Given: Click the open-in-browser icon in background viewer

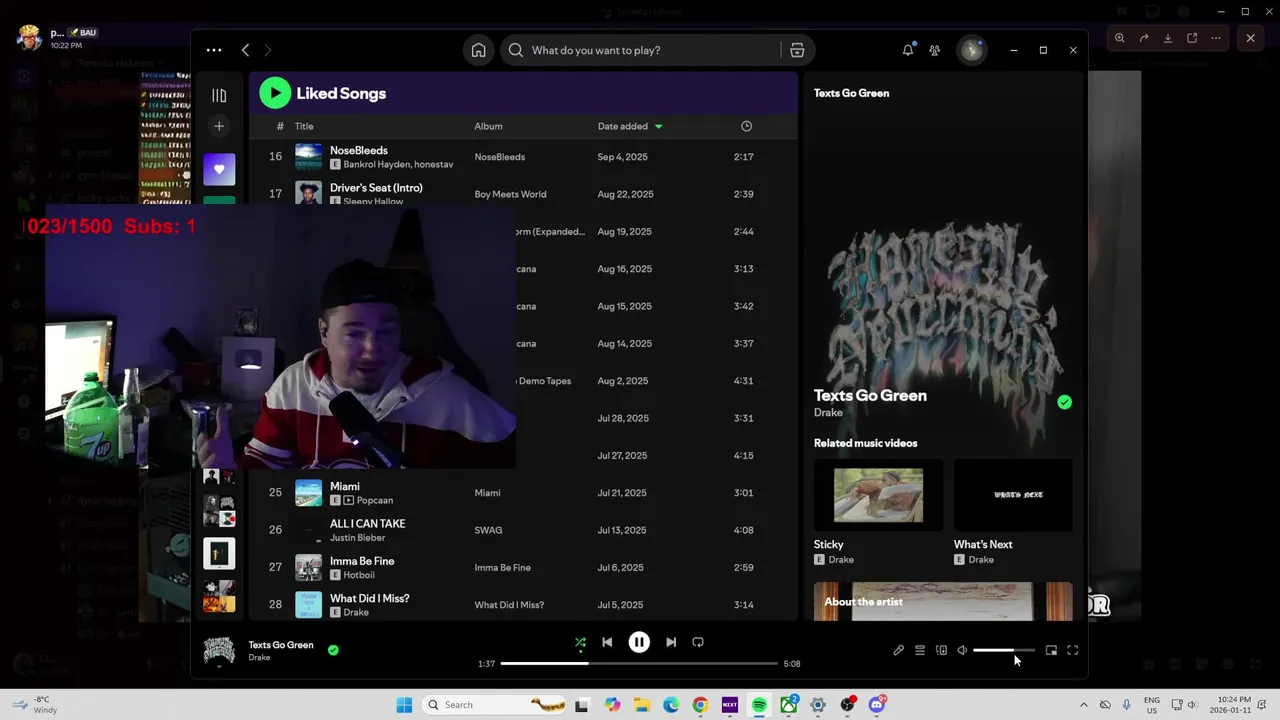Looking at the screenshot, I should pyautogui.click(x=1192, y=38).
